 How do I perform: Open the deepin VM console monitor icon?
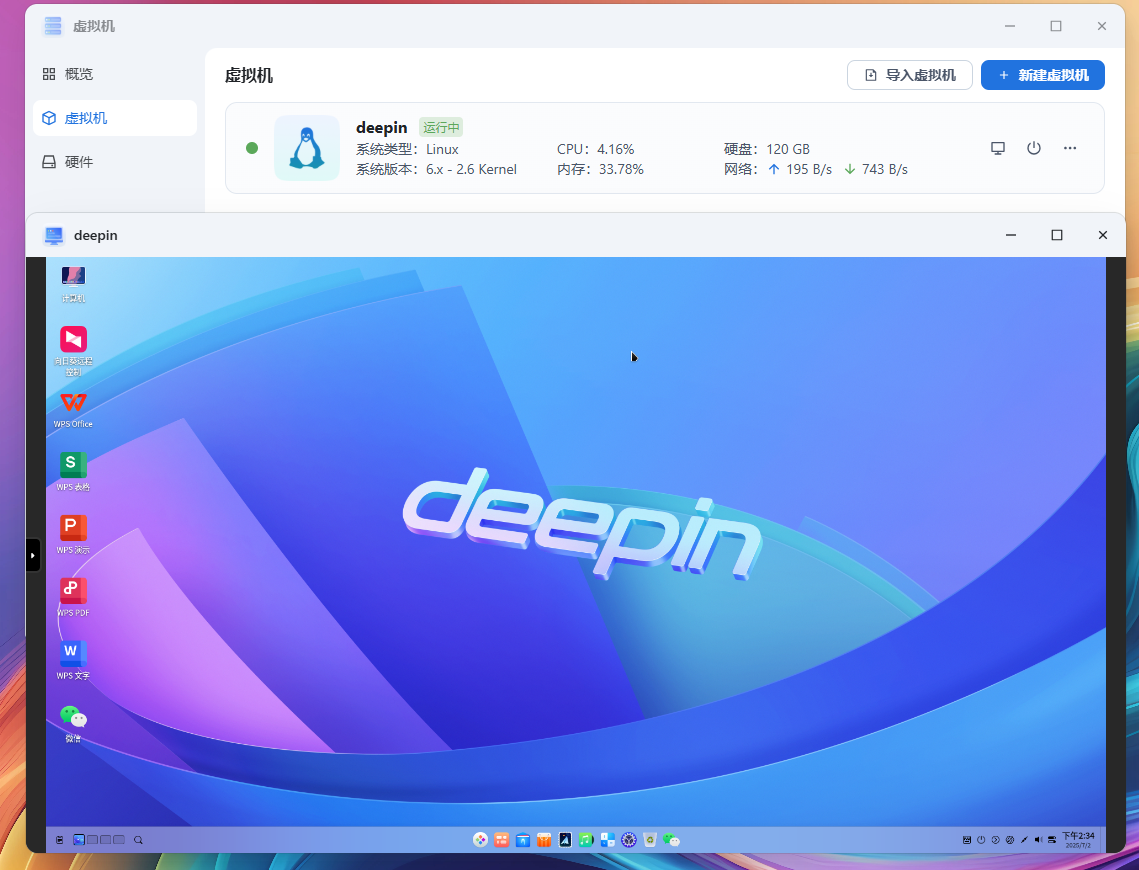[x=997, y=148]
